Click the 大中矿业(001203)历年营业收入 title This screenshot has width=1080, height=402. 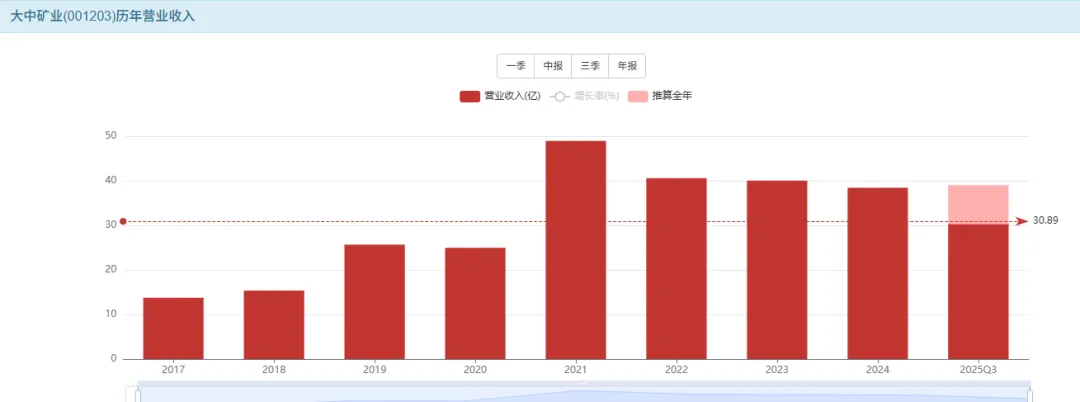click(102, 17)
